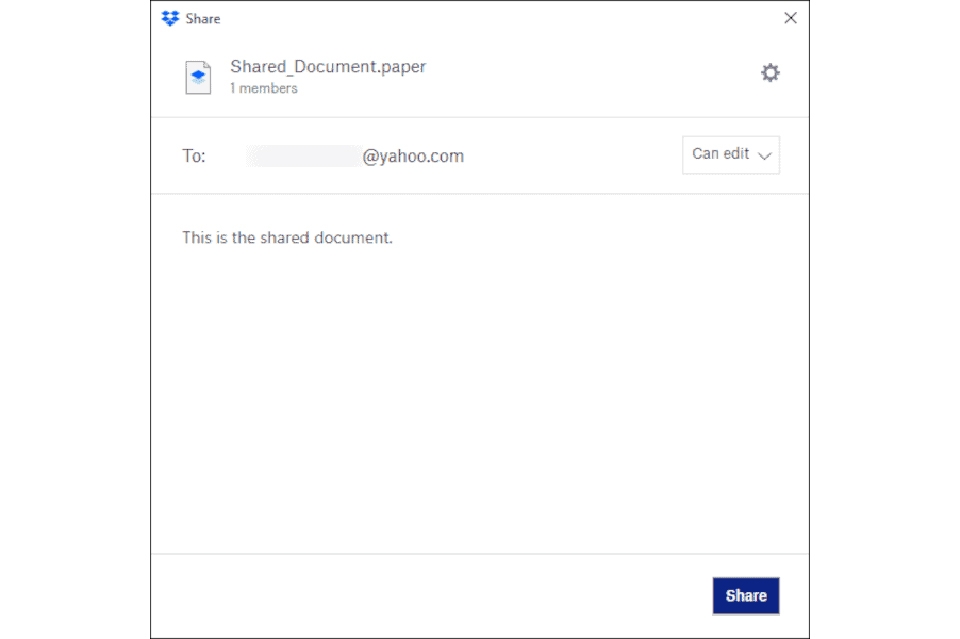
Task: Click the Dropbox logo in the title bar
Action: [x=170, y=18]
